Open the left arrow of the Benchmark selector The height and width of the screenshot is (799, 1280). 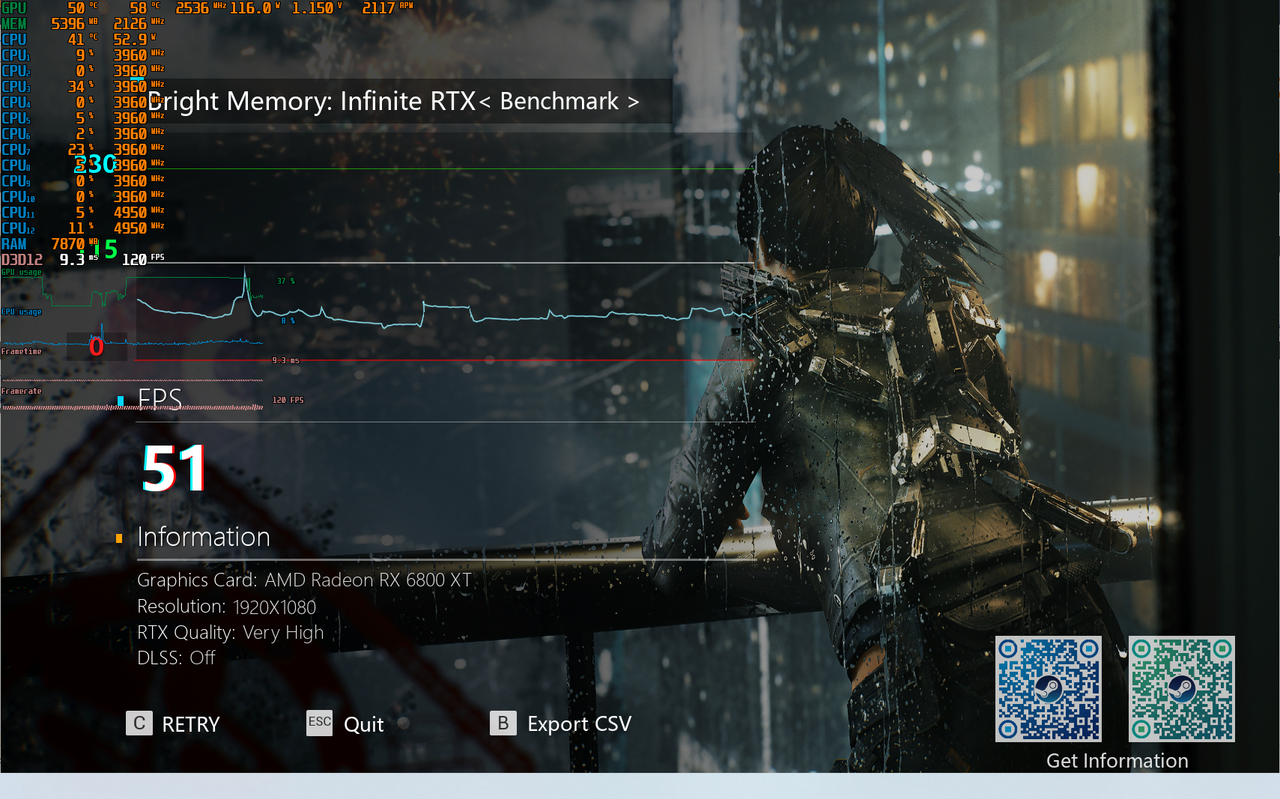click(x=488, y=101)
